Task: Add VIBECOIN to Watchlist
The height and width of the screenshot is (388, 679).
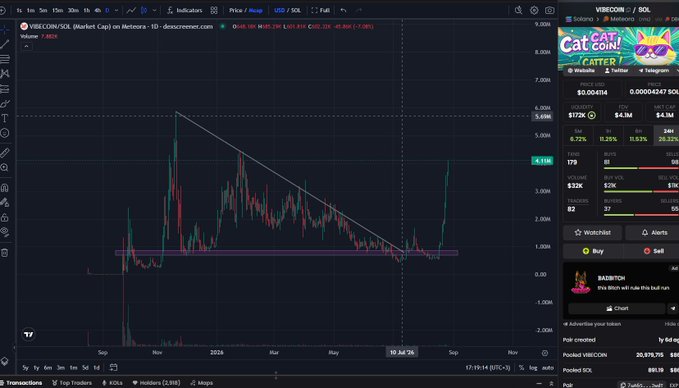Action: pos(592,233)
